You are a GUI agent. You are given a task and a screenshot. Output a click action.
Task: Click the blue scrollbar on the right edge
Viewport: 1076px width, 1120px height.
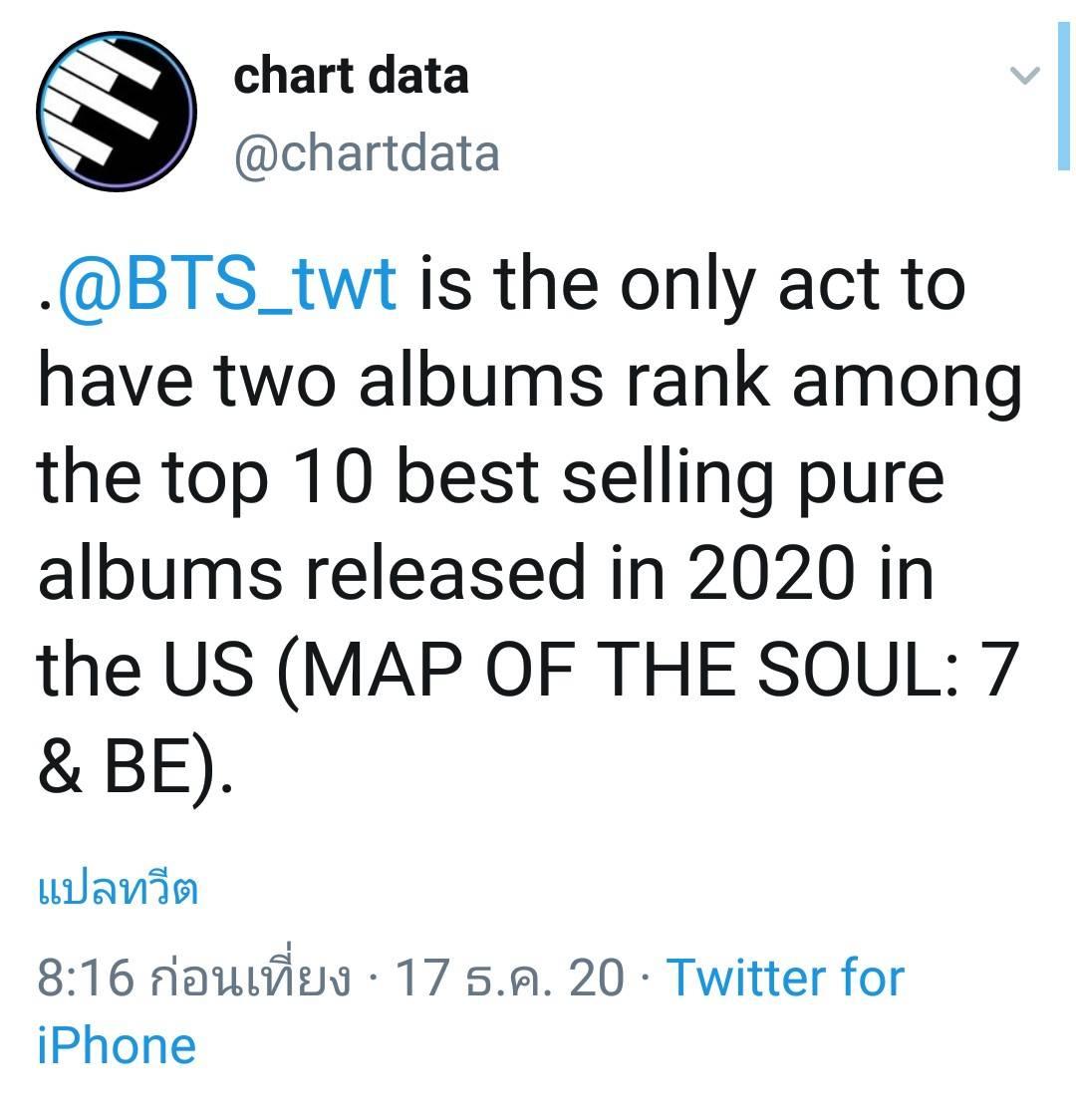[x=1063, y=96]
